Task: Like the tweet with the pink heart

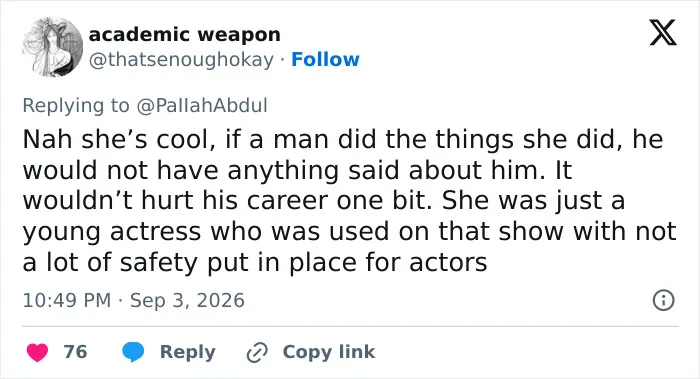Action: point(38,352)
